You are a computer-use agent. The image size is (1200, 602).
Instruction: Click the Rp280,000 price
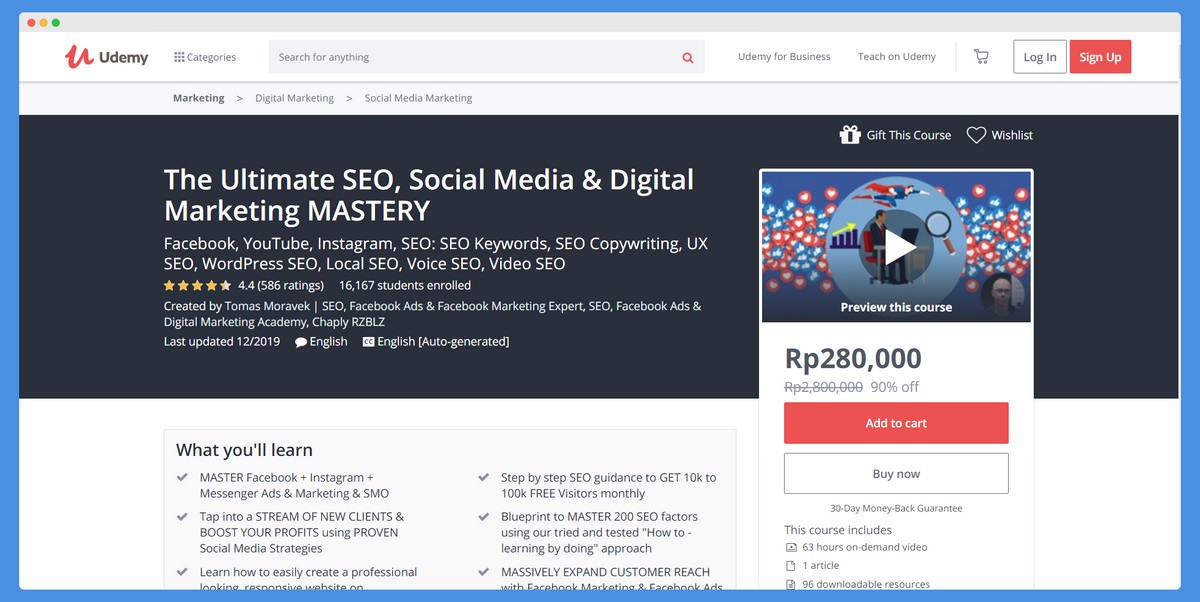tap(853, 358)
